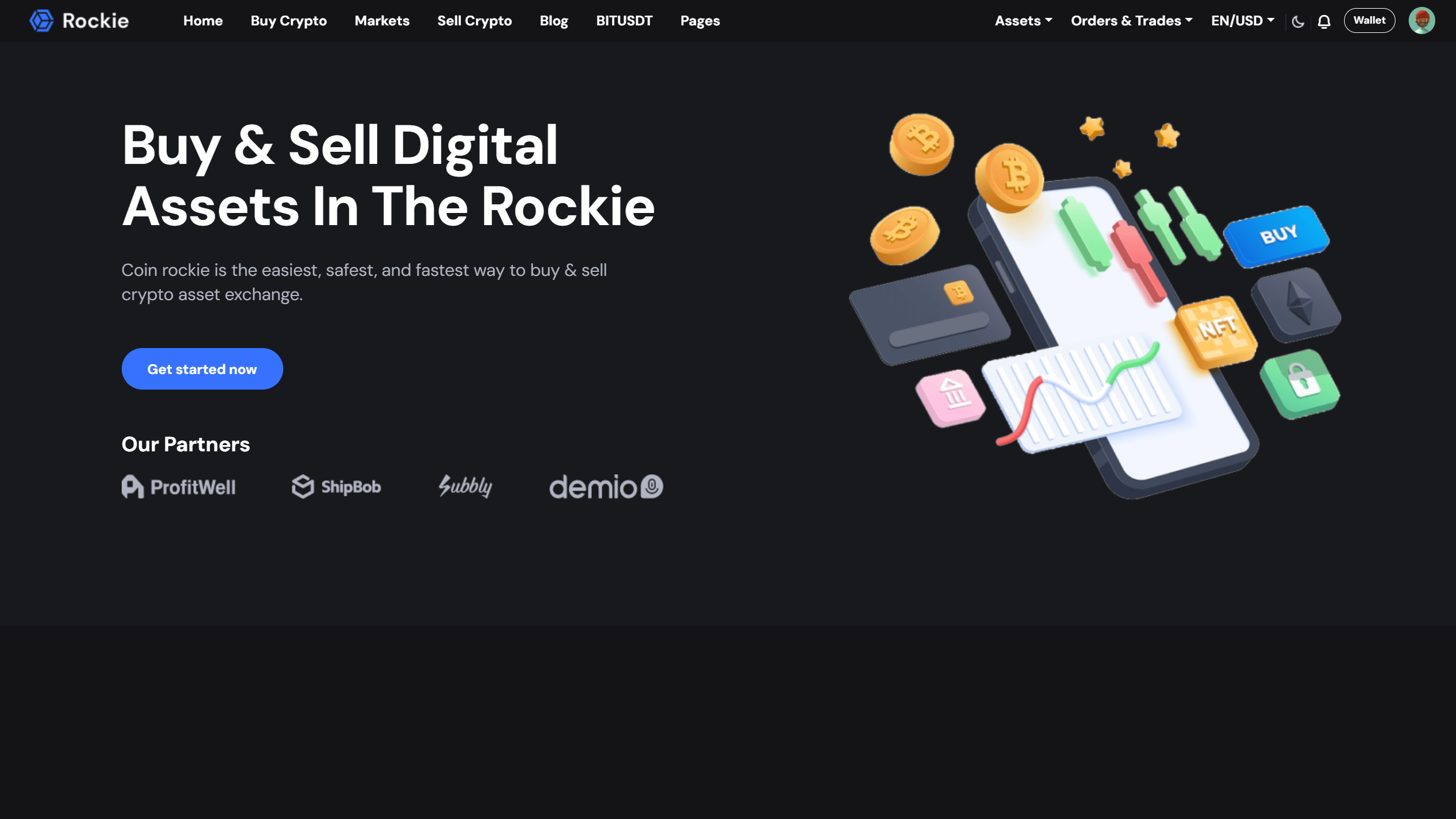Click the Sell Crypto navigation link
Image resolution: width=1456 pixels, height=819 pixels.
(474, 20)
